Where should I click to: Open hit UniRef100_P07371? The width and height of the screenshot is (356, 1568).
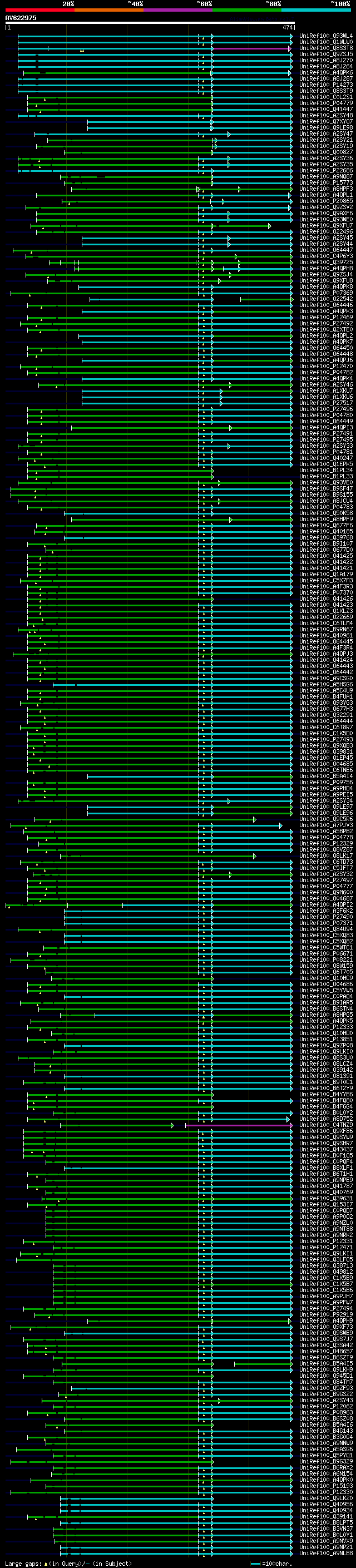tap(326, 923)
